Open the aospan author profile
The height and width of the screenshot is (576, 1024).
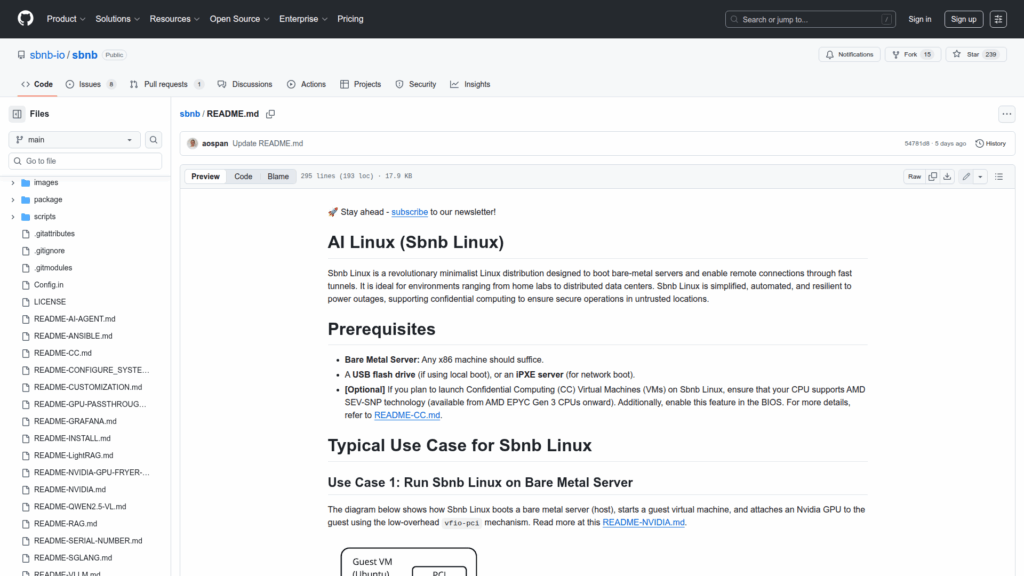tap(215, 144)
